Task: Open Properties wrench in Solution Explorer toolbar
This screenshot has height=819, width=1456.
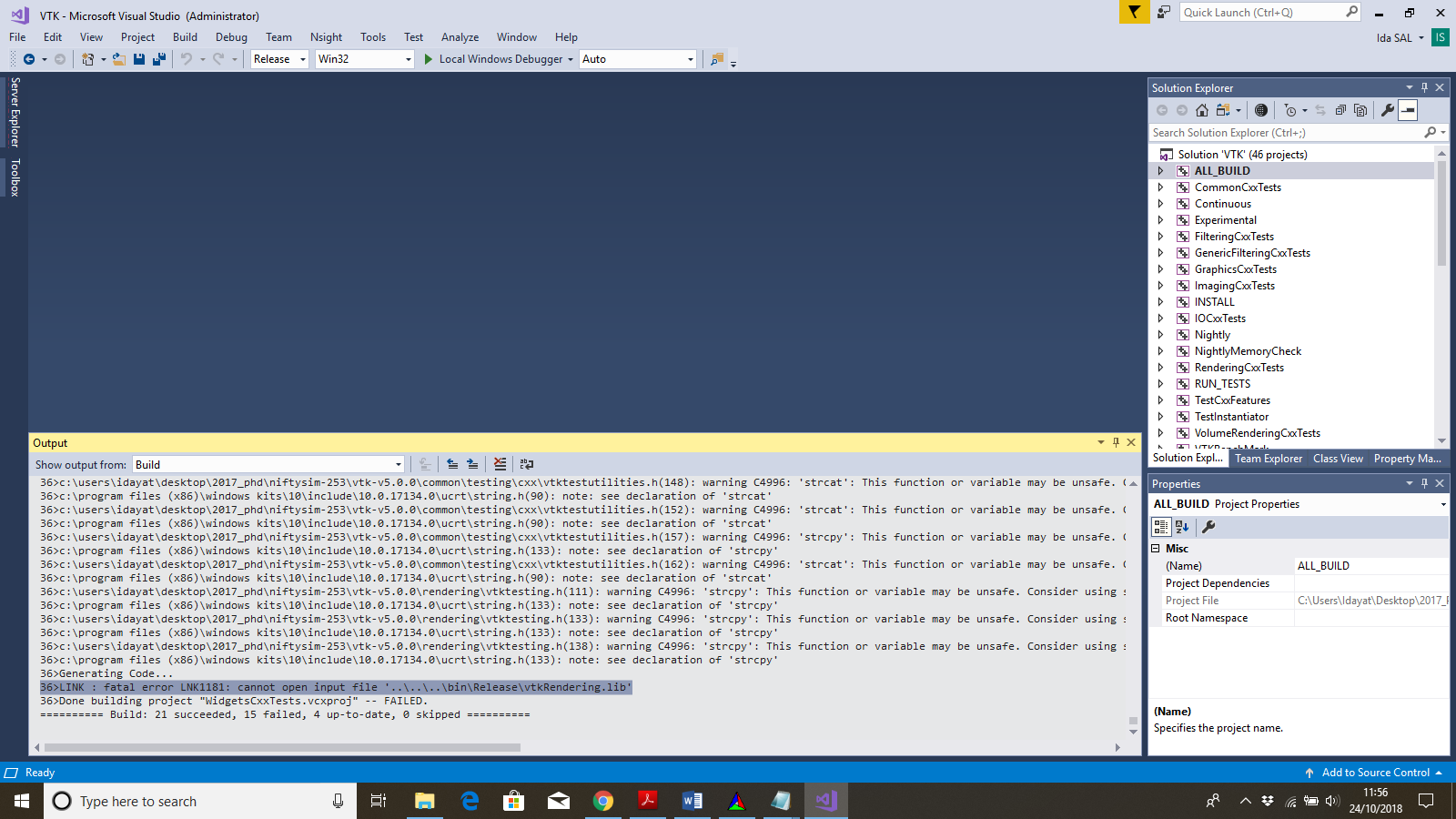Action: pos(1388,110)
